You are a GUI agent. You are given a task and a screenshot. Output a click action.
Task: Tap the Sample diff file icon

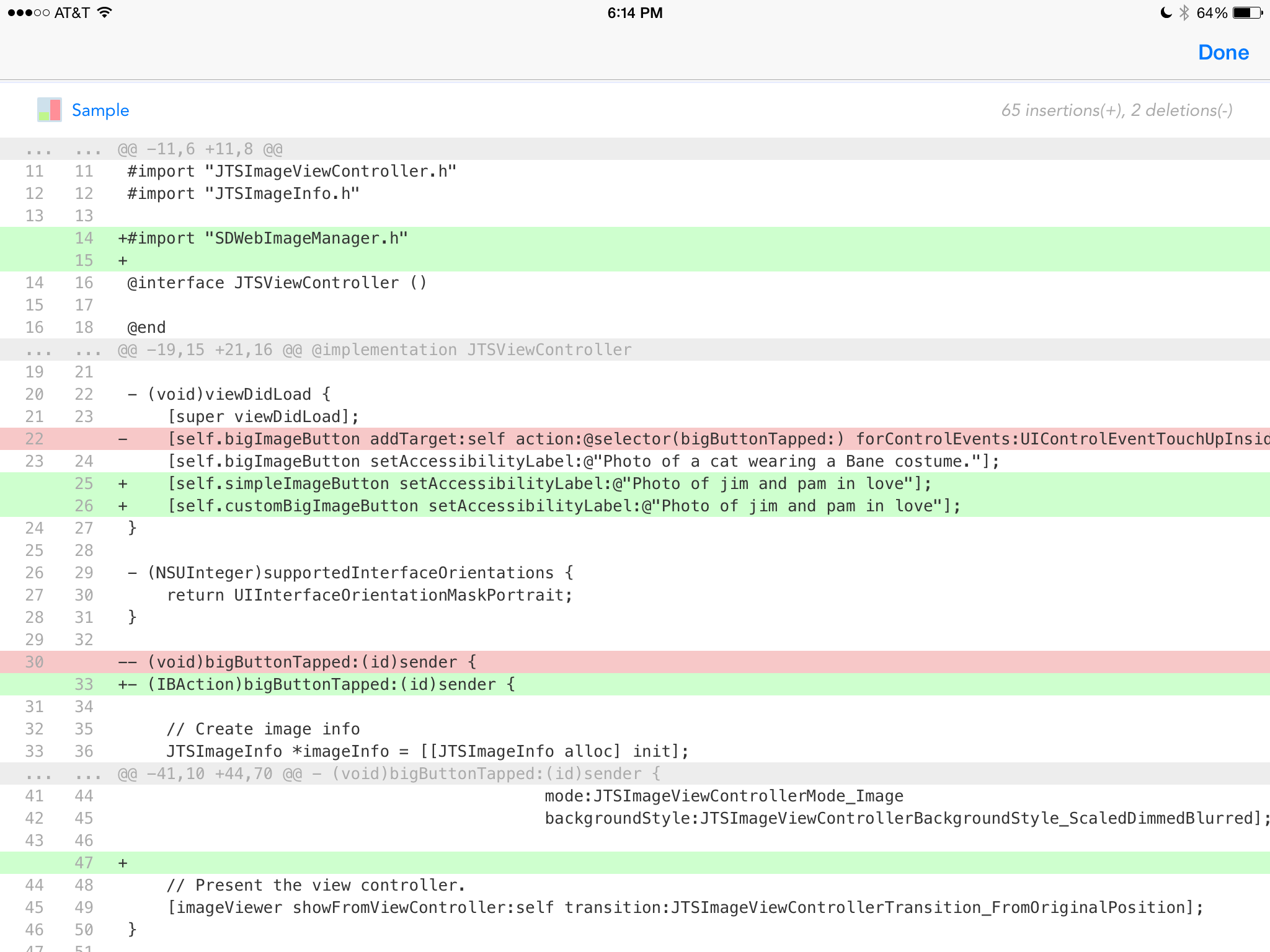(49, 110)
